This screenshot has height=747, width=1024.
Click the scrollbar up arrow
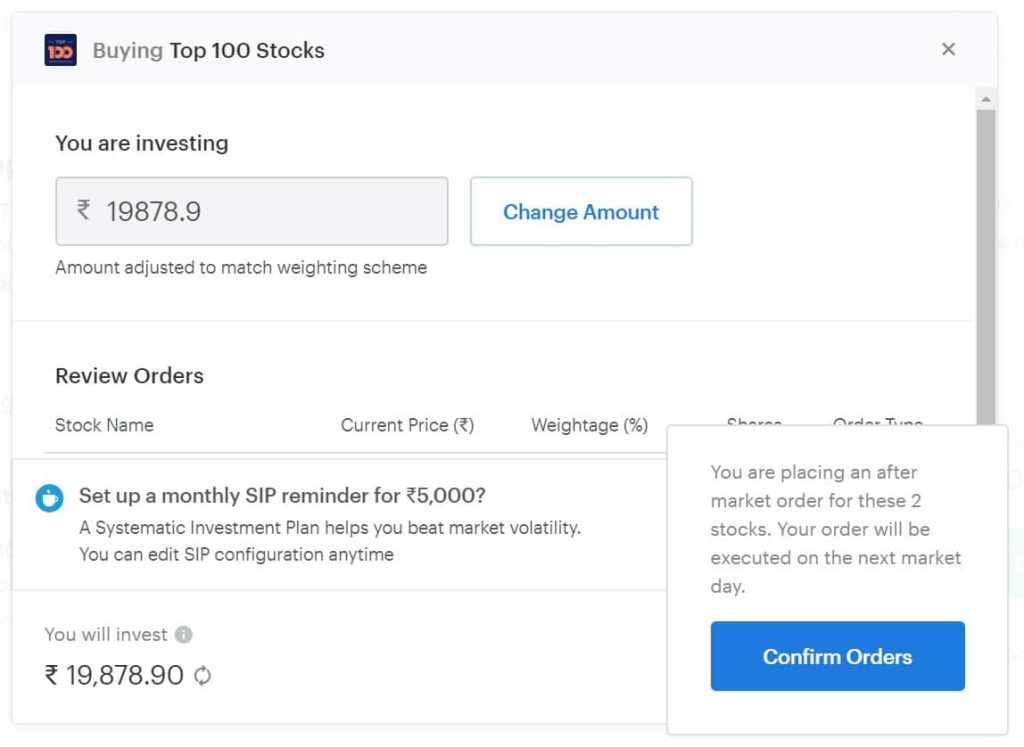pos(985,99)
